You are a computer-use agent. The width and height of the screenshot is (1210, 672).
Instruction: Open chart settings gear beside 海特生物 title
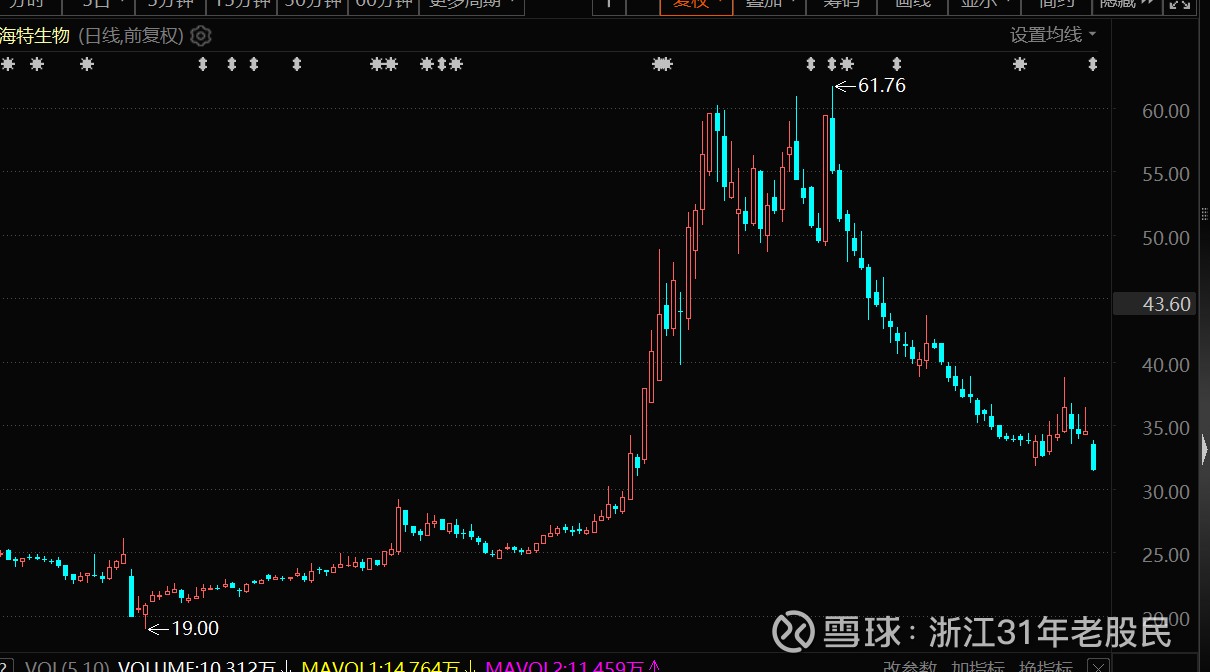201,37
